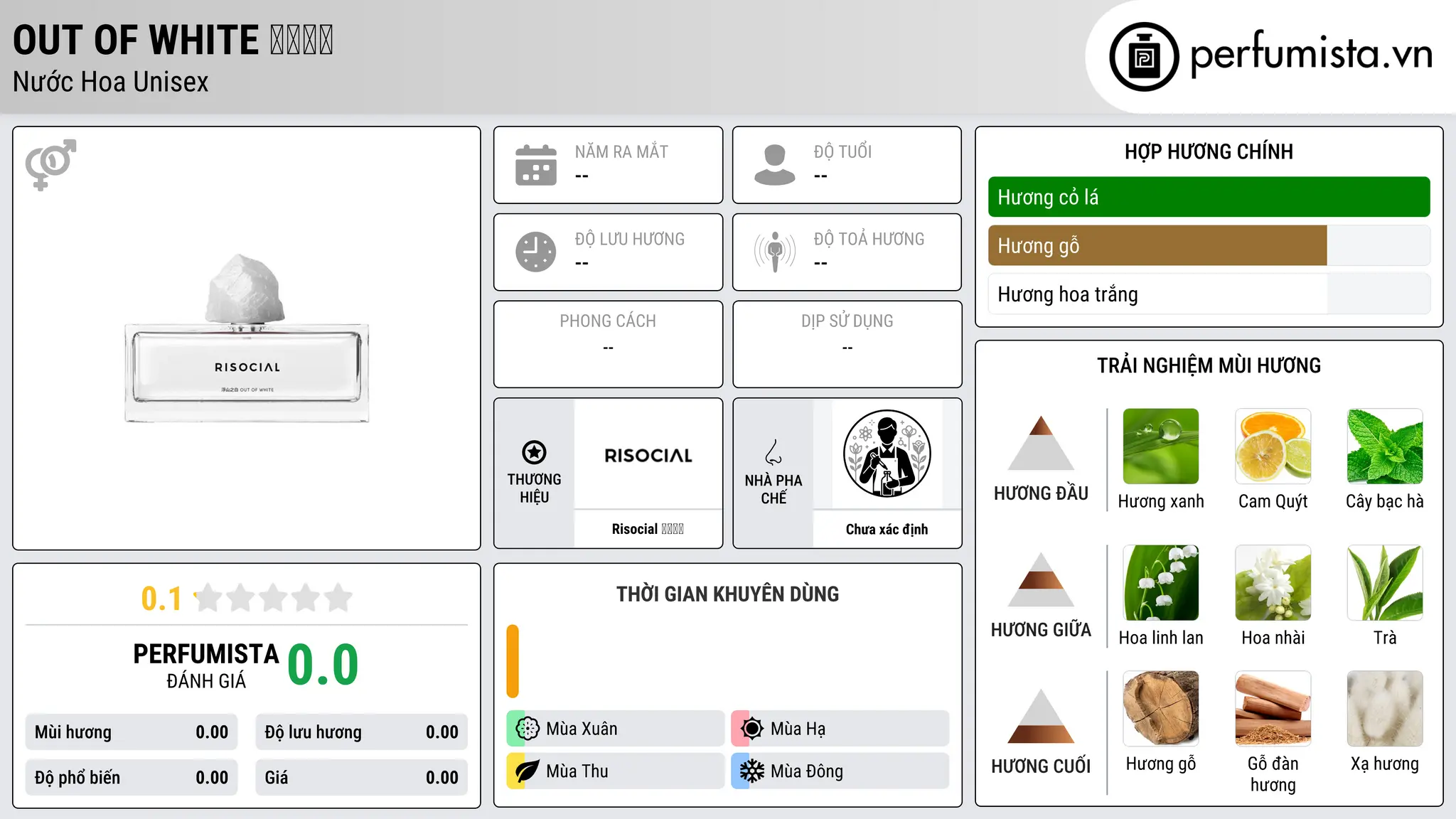Click the OUT OF WHITE title
Image resolution: width=1456 pixels, height=819 pixels.
(173, 40)
